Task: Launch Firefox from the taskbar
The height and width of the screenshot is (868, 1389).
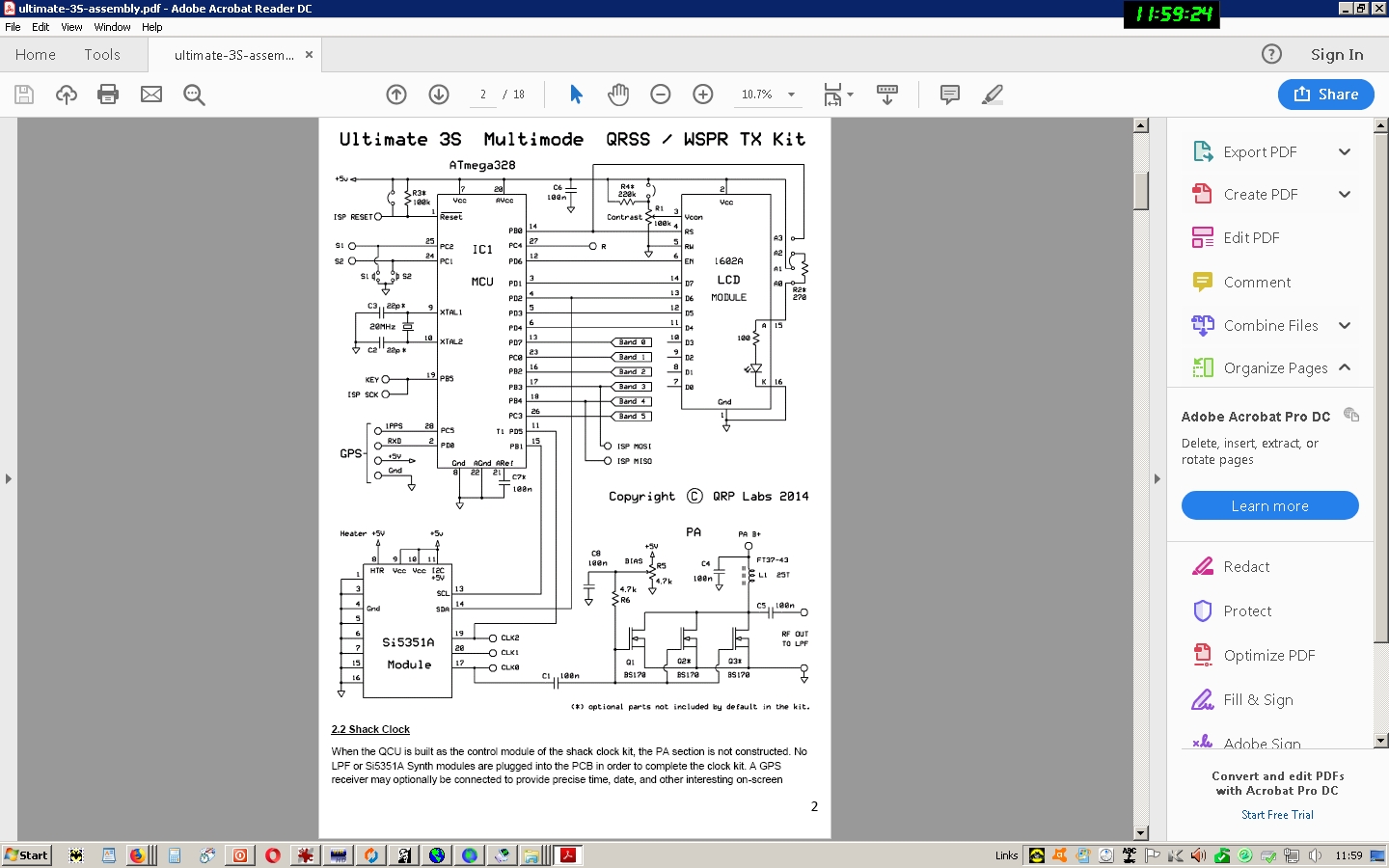Action: pyautogui.click(x=138, y=855)
